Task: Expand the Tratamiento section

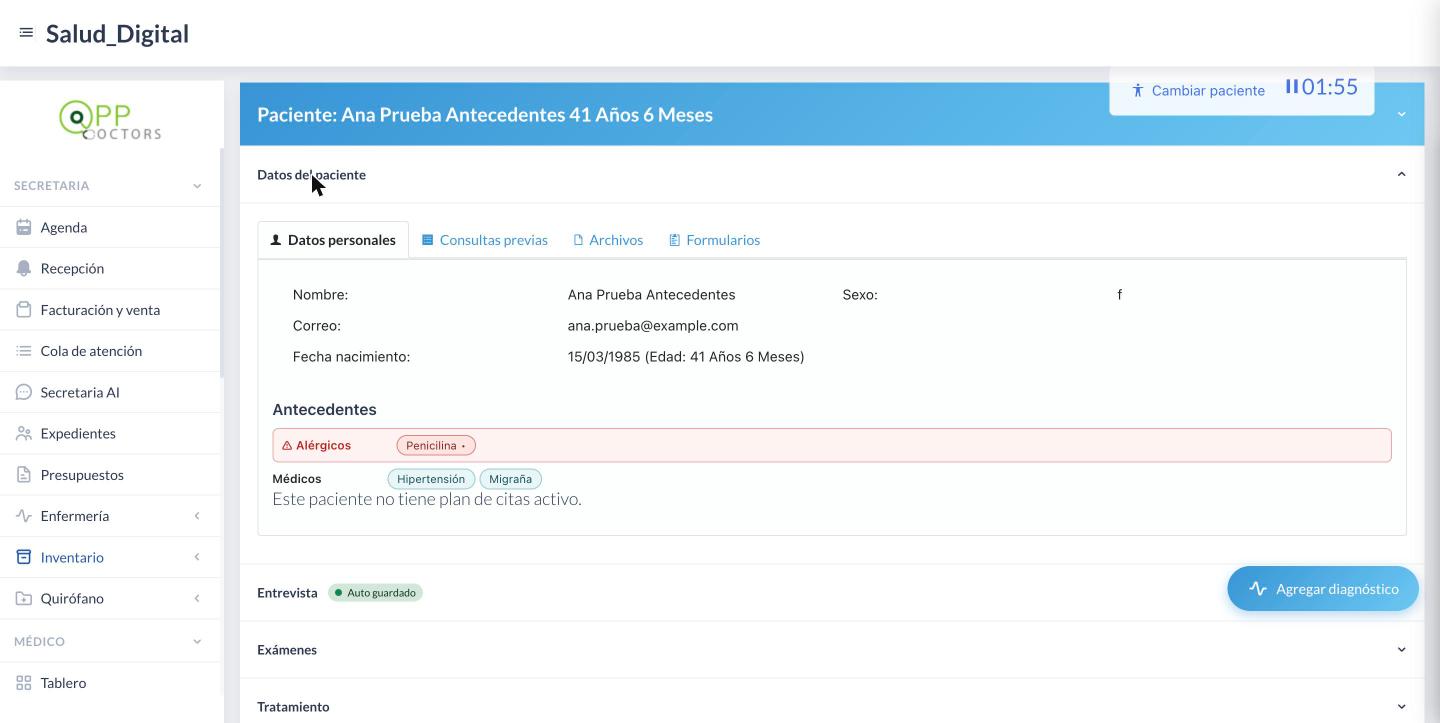Action: 1401,706
